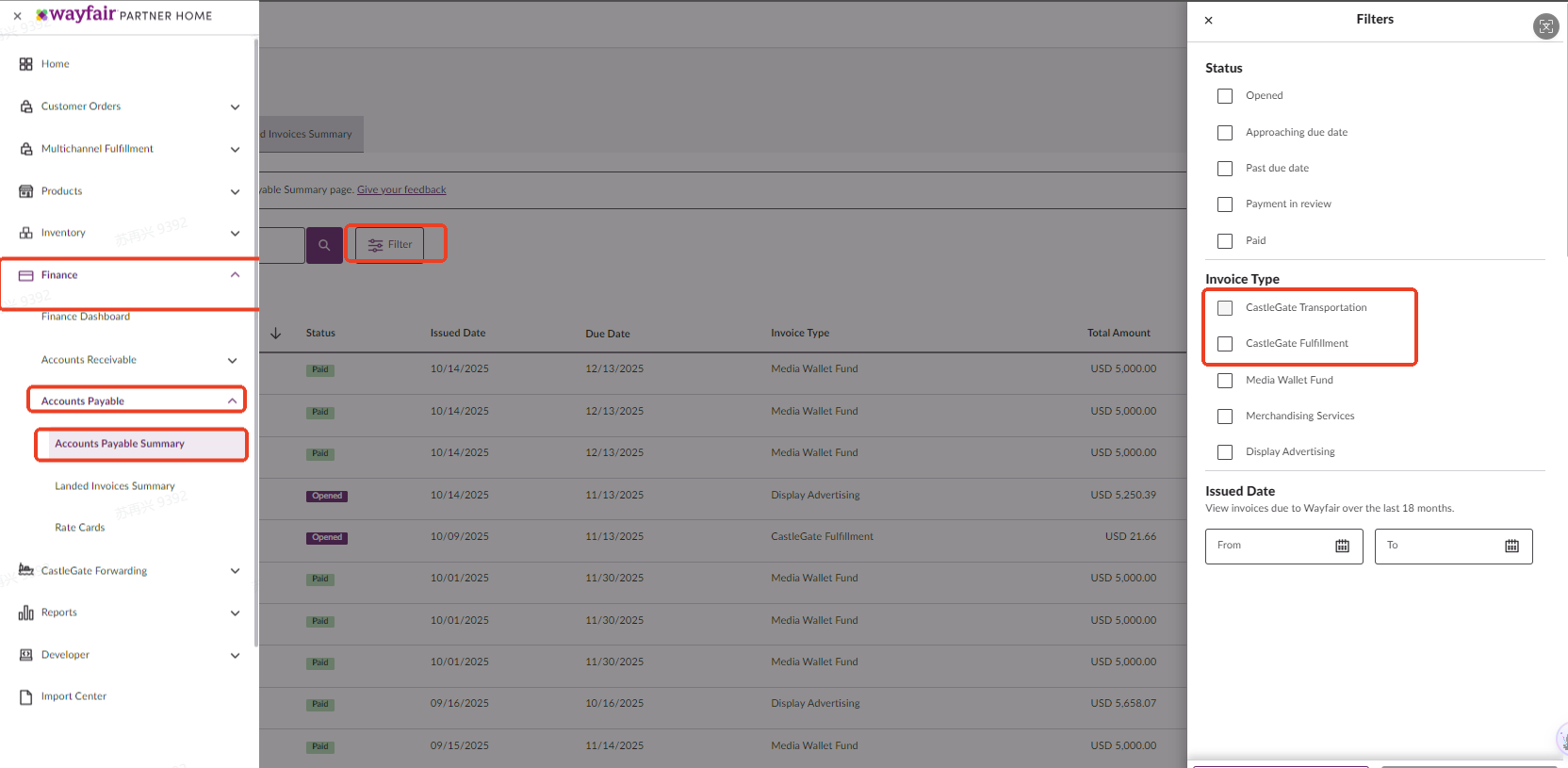Sort by Invoice Type column header
Viewport: 1568px width, 768px height.
click(800, 333)
